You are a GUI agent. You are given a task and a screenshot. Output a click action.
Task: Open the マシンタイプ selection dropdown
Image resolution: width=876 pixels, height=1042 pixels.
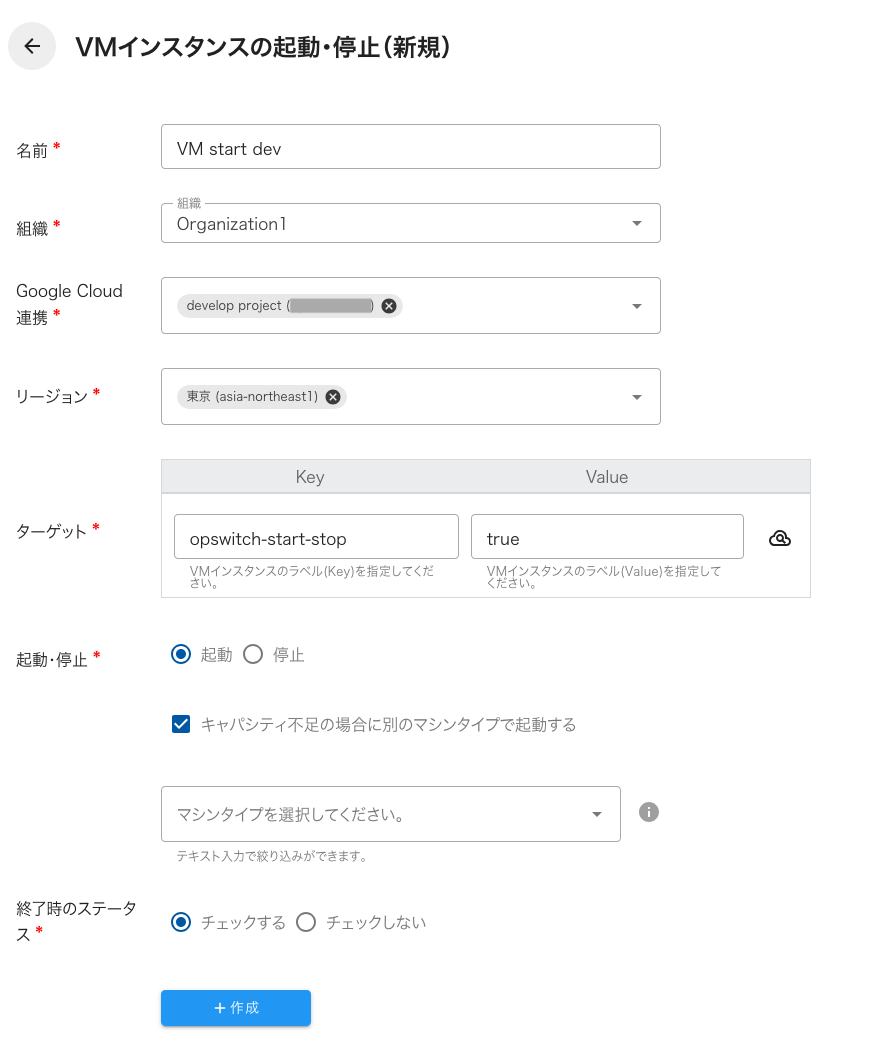pos(597,813)
